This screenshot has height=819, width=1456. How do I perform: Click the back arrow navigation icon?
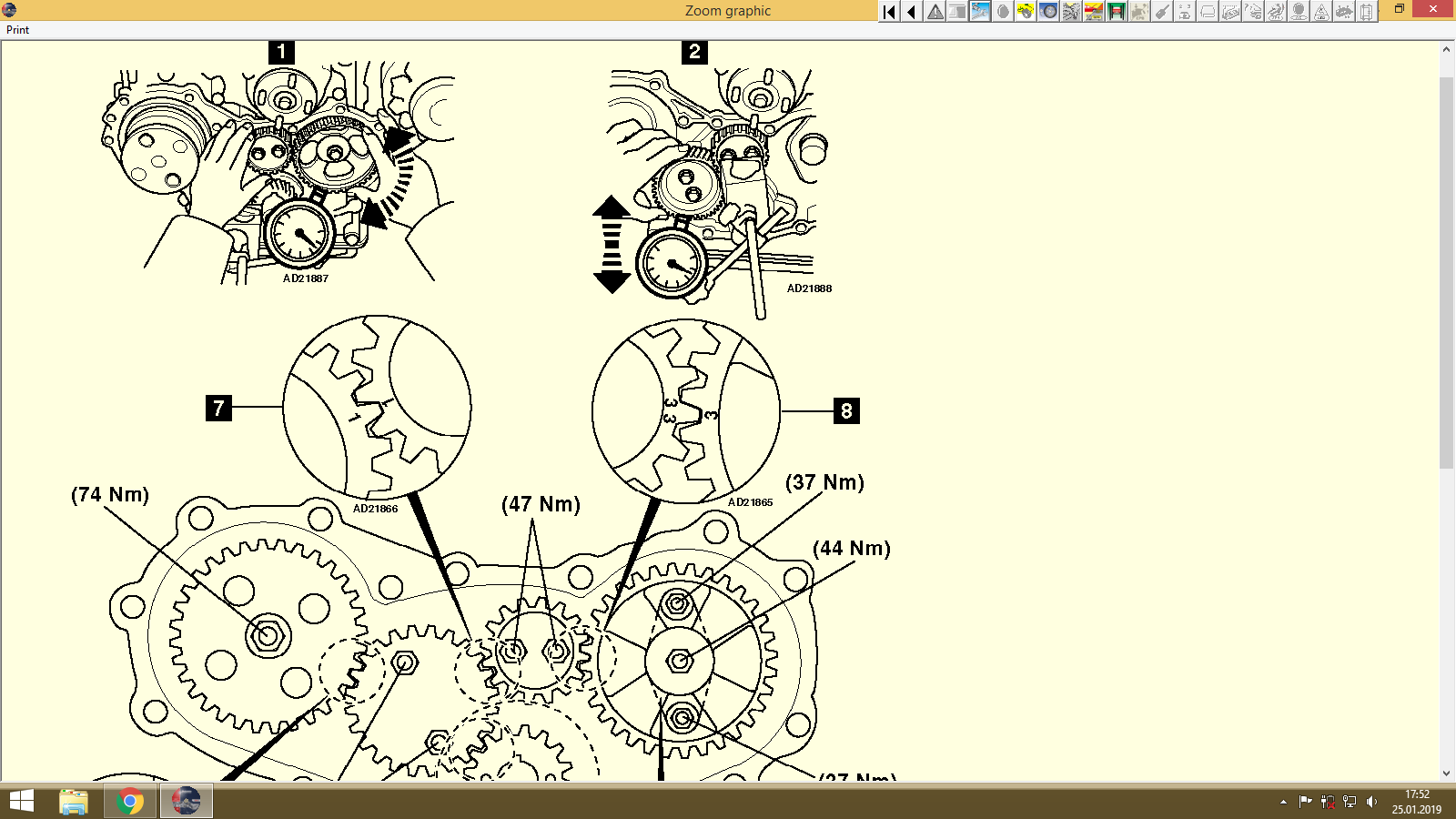(x=911, y=13)
